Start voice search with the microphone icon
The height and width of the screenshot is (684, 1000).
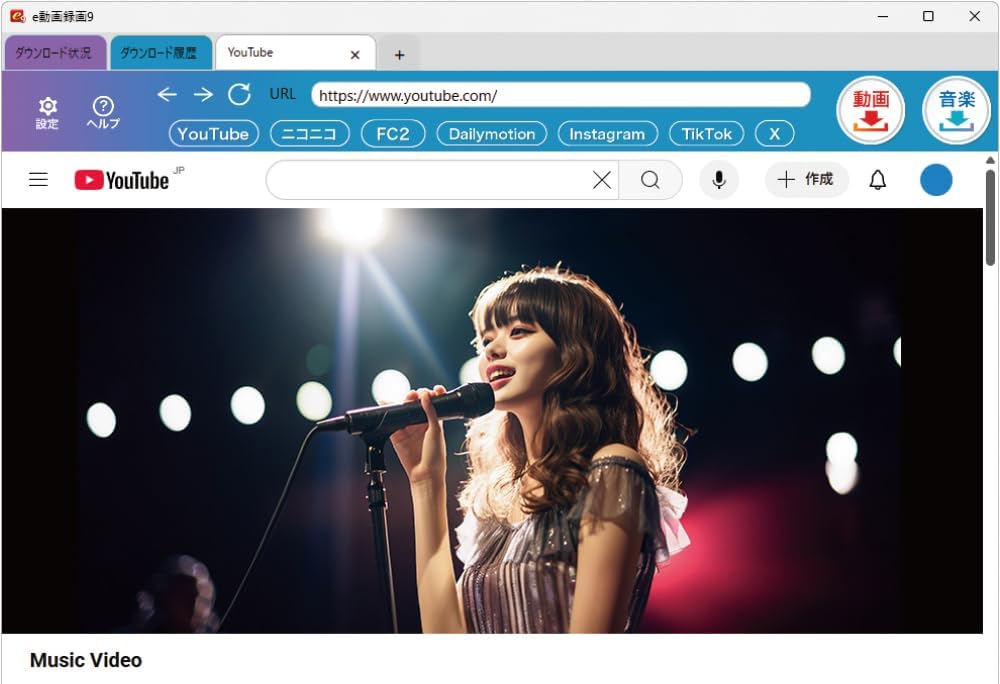[x=718, y=180]
